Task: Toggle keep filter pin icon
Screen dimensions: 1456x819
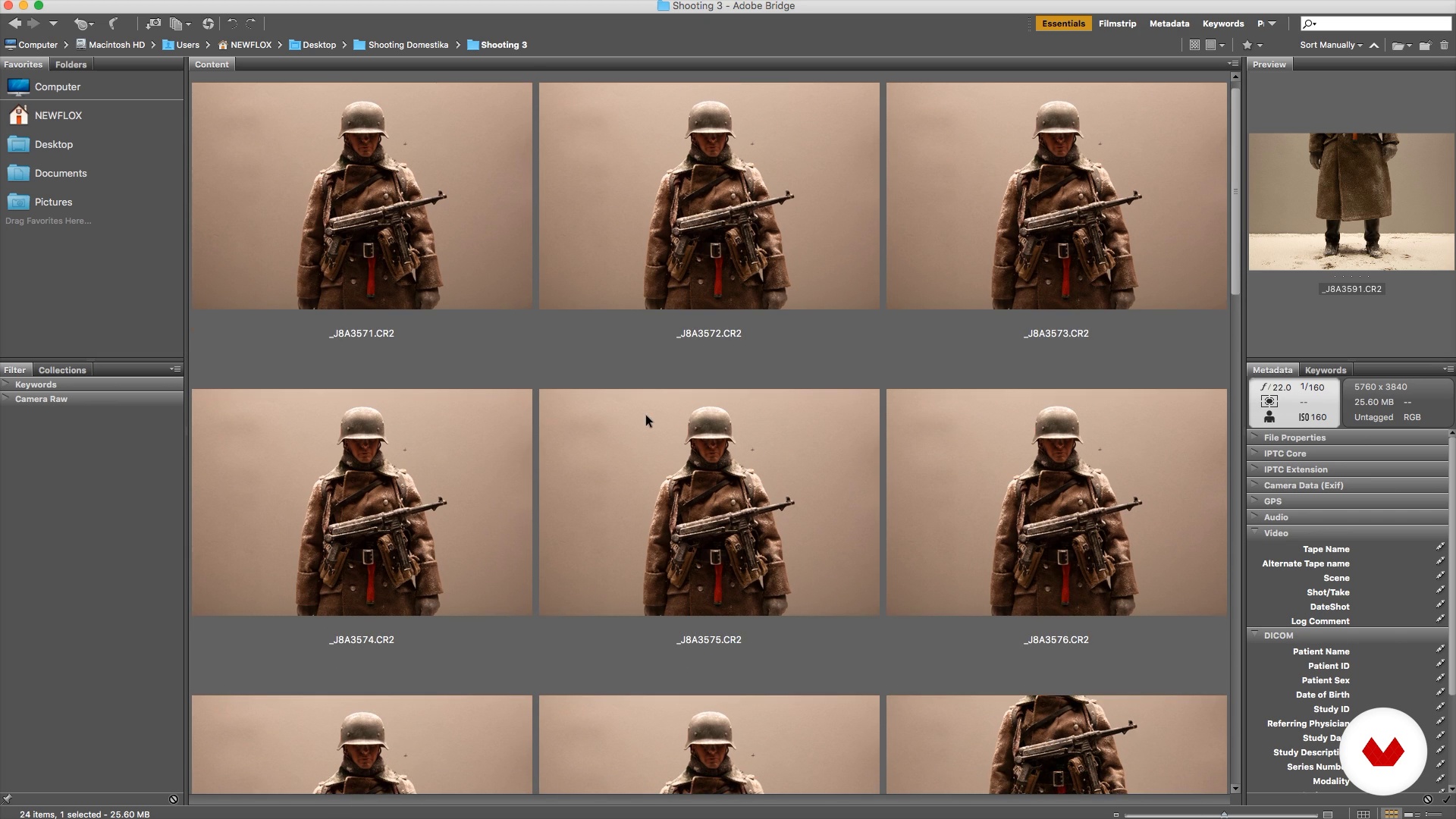Action: point(7,799)
